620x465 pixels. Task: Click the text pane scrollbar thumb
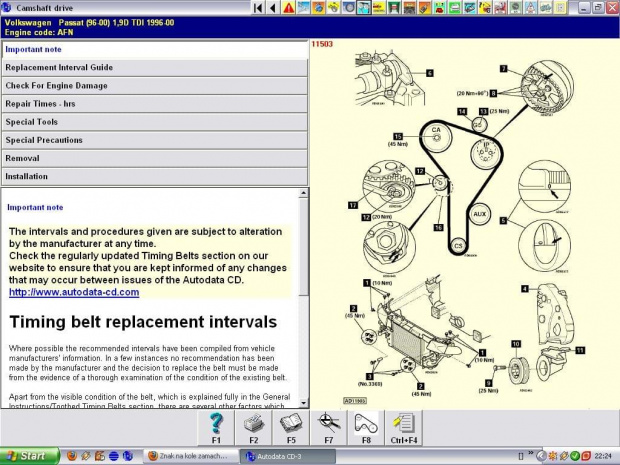[303, 247]
